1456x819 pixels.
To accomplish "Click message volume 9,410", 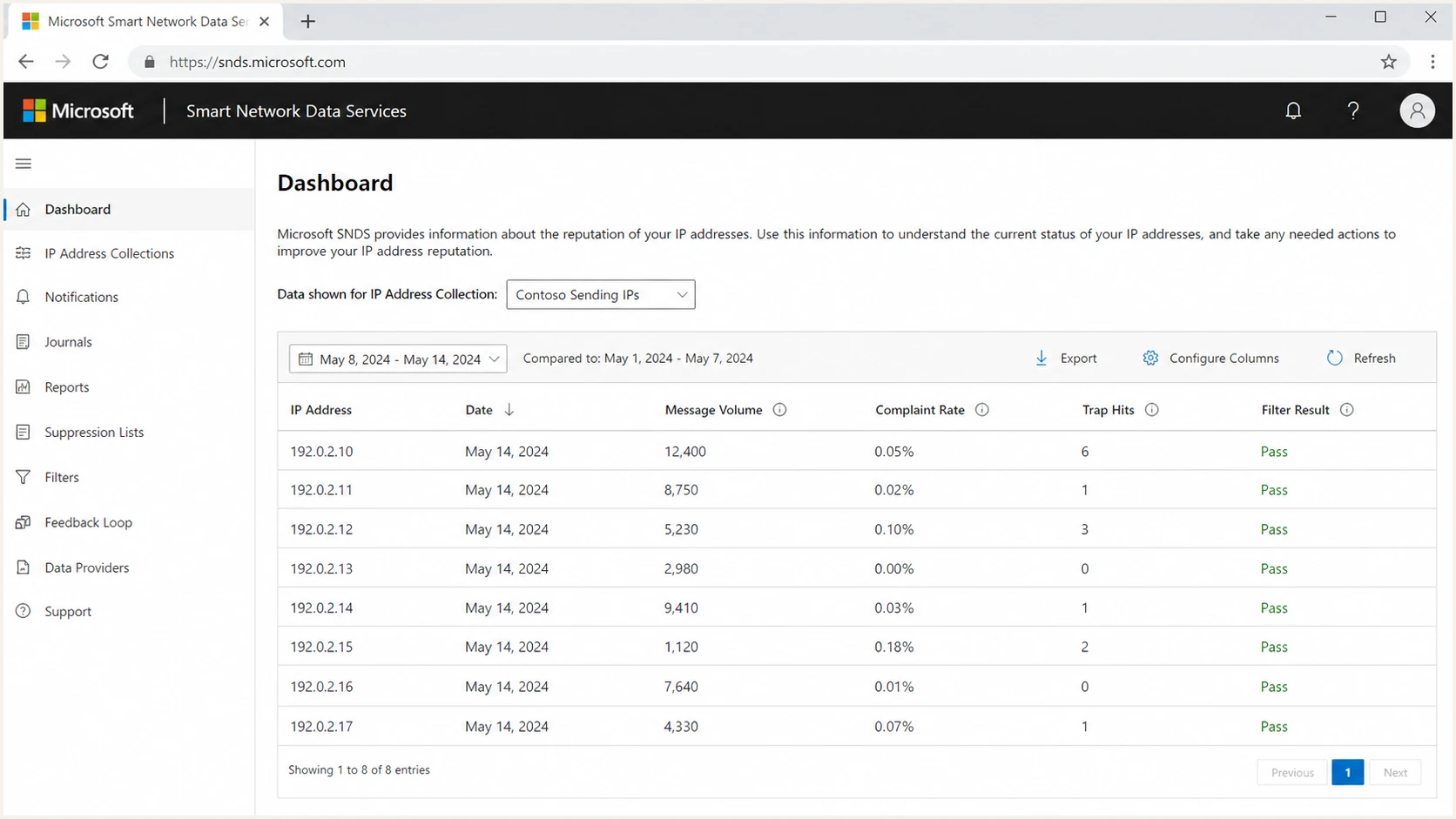I will [681, 608].
